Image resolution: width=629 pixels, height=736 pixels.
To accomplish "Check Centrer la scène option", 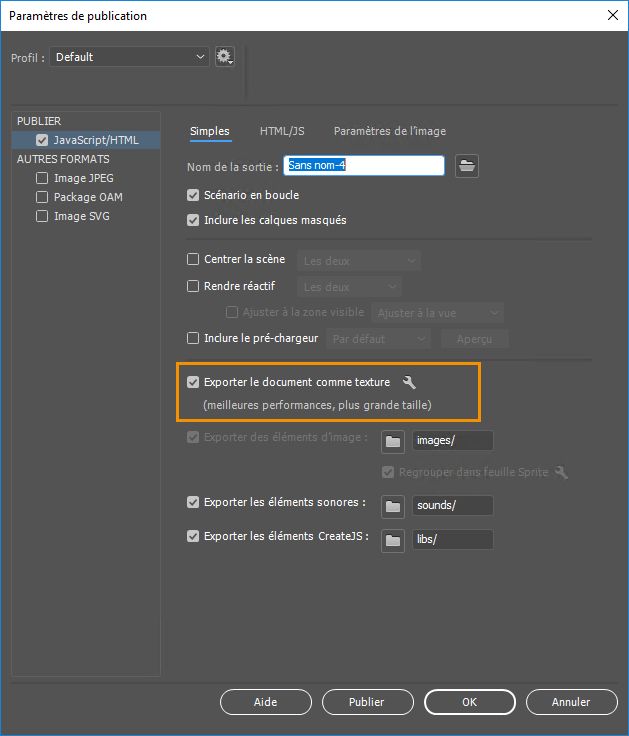I will tap(193, 259).
